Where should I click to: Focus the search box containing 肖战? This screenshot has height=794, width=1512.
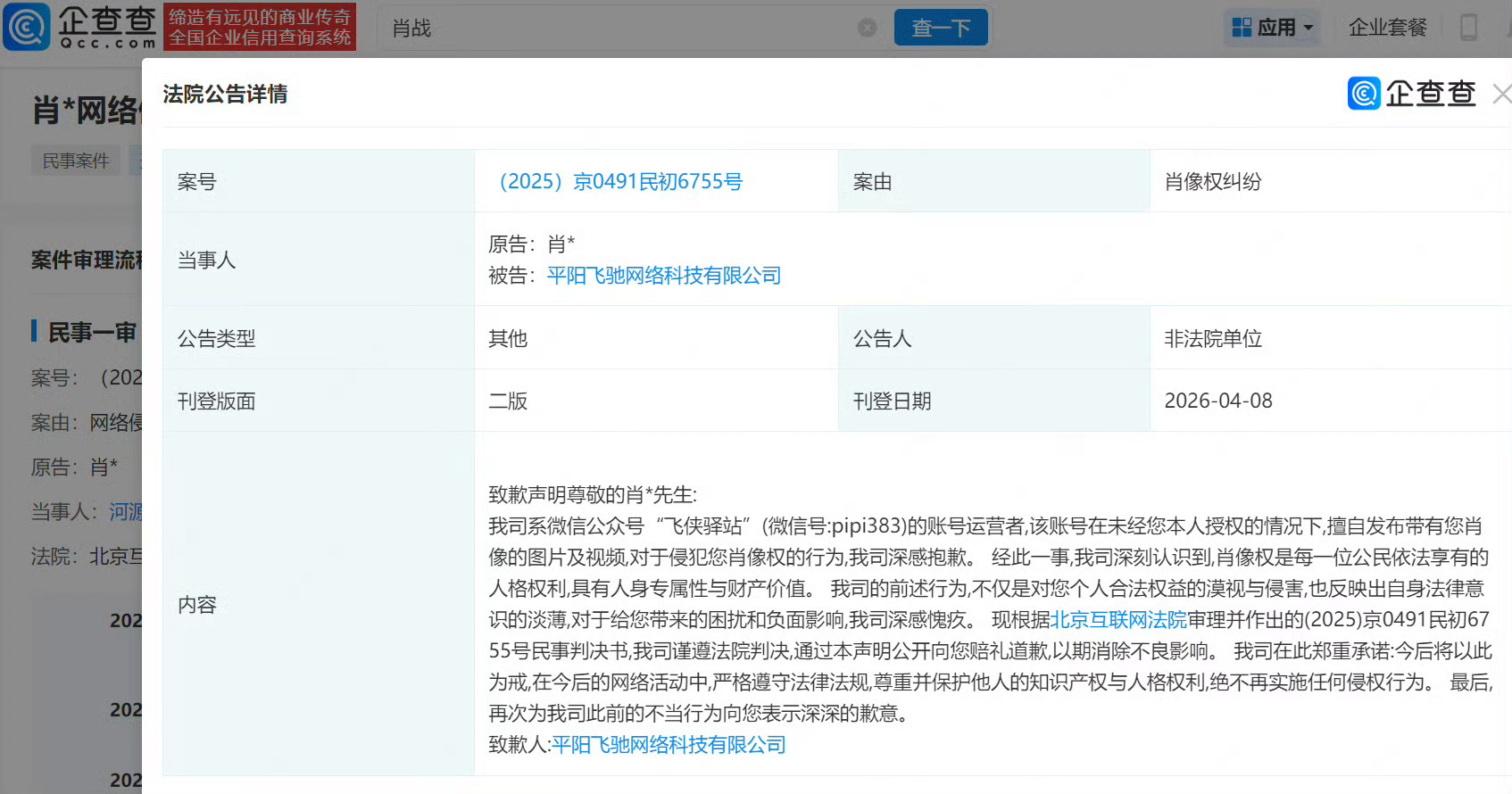click(634, 28)
